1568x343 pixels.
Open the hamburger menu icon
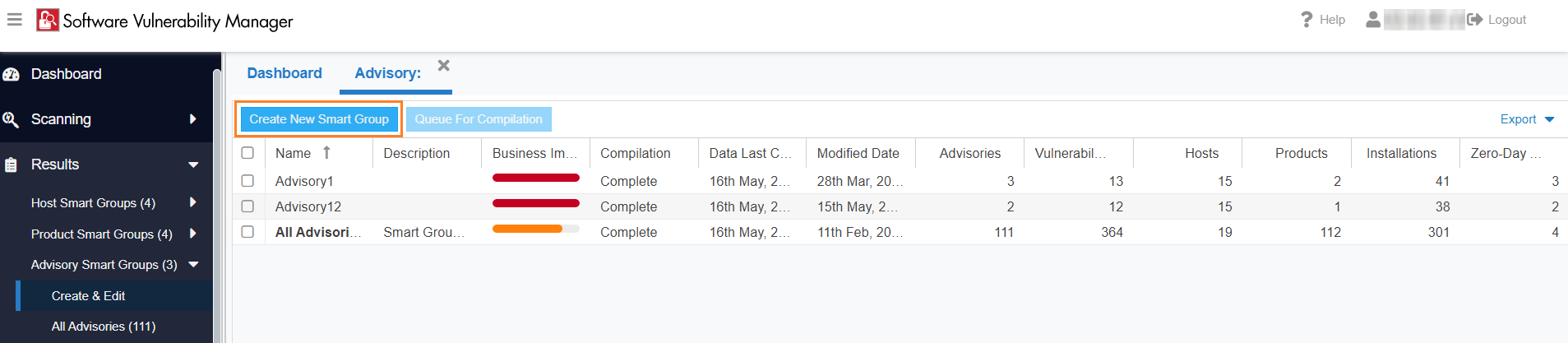coord(15,20)
